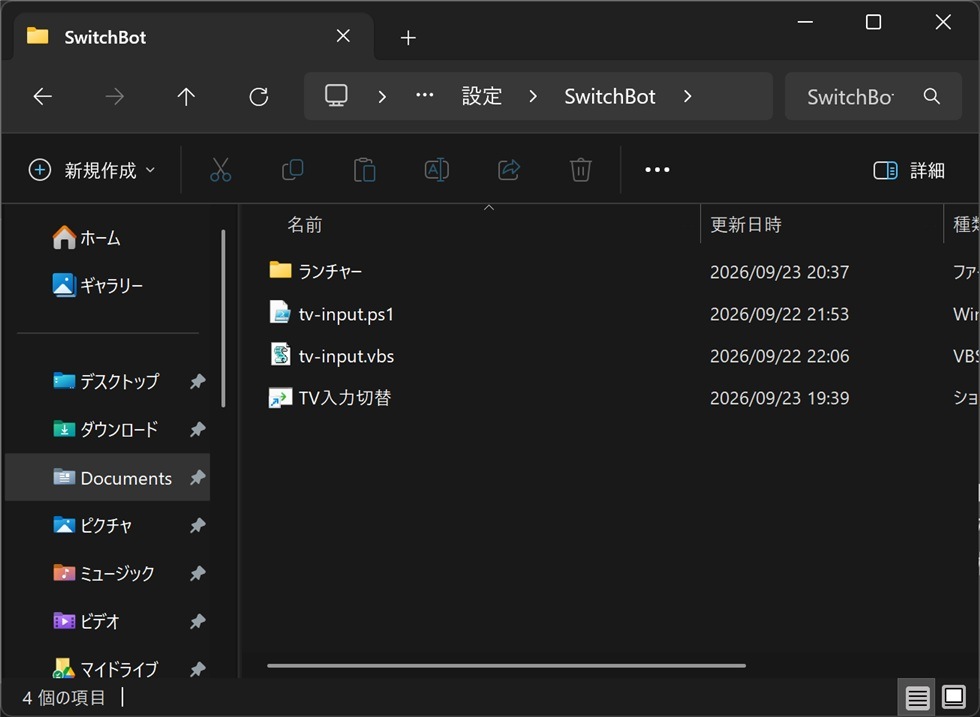980x717 pixels.
Task: Click date 2026/09/23 19:39
Action: coord(779,398)
